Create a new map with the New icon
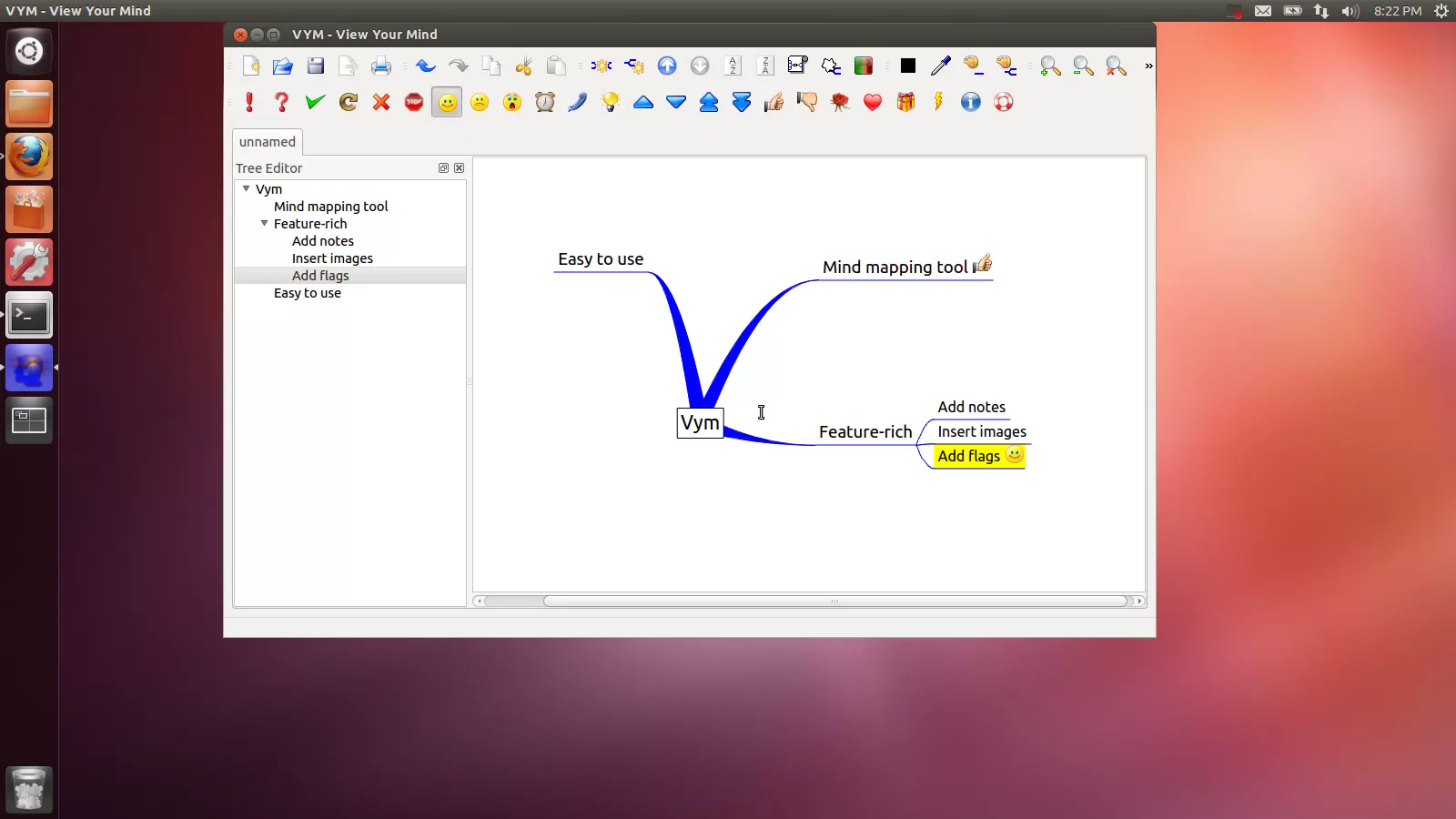Screen dimensions: 1456x819 [250, 66]
